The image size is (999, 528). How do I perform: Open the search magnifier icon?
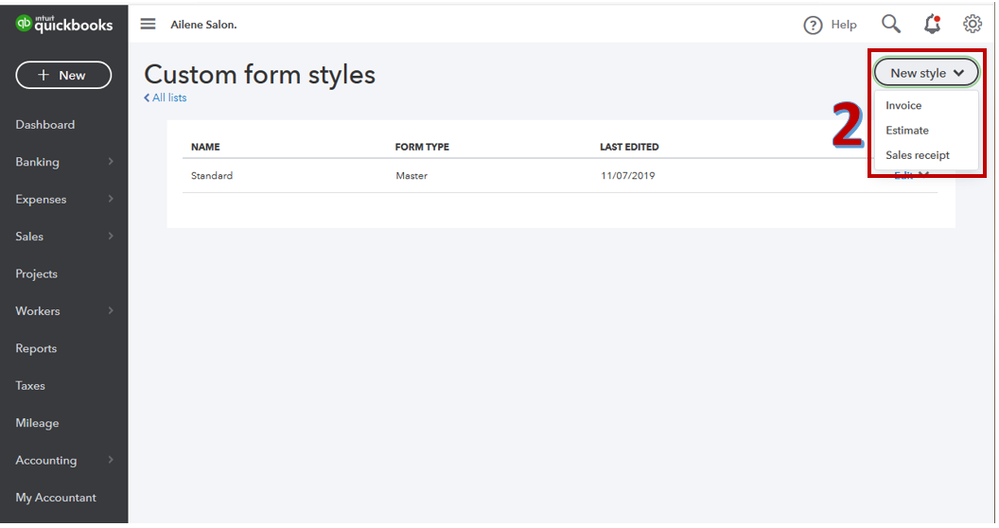891,24
